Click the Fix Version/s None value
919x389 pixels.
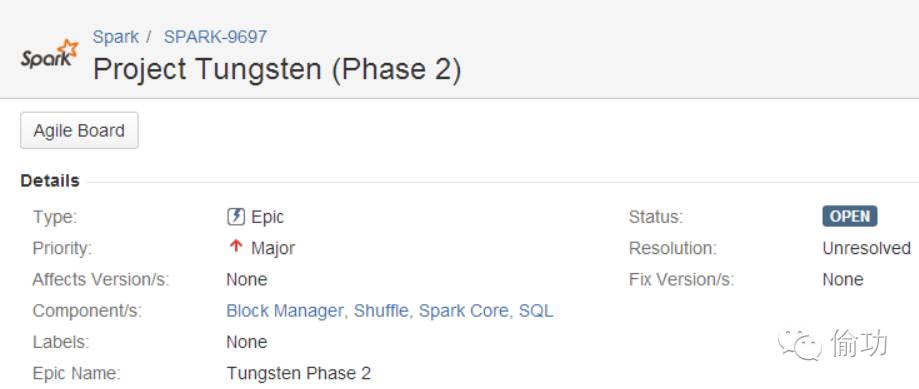[843, 279]
